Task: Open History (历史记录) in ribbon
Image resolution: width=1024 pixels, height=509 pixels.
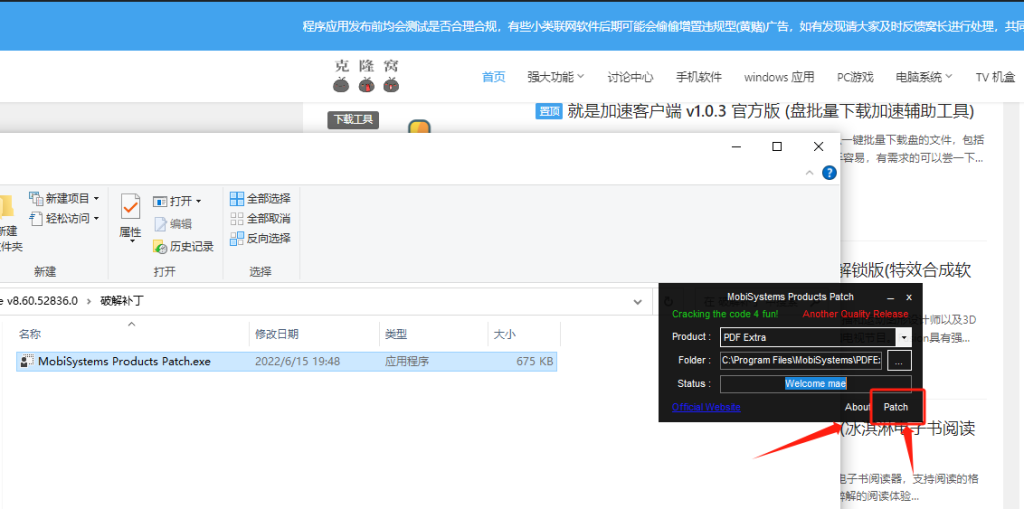Action: click(183, 246)
